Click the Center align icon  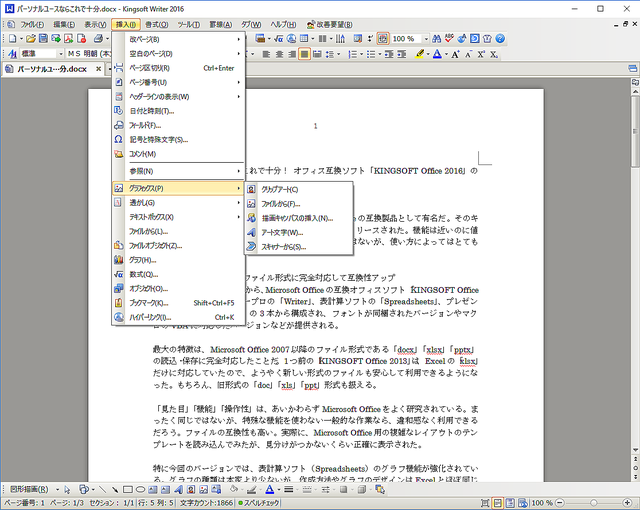coord(279,54)
